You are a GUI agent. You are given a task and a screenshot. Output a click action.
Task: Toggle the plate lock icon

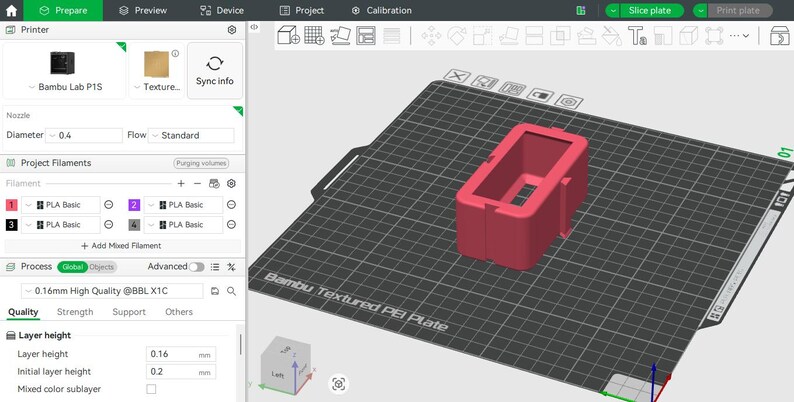[x=540, y=95]
